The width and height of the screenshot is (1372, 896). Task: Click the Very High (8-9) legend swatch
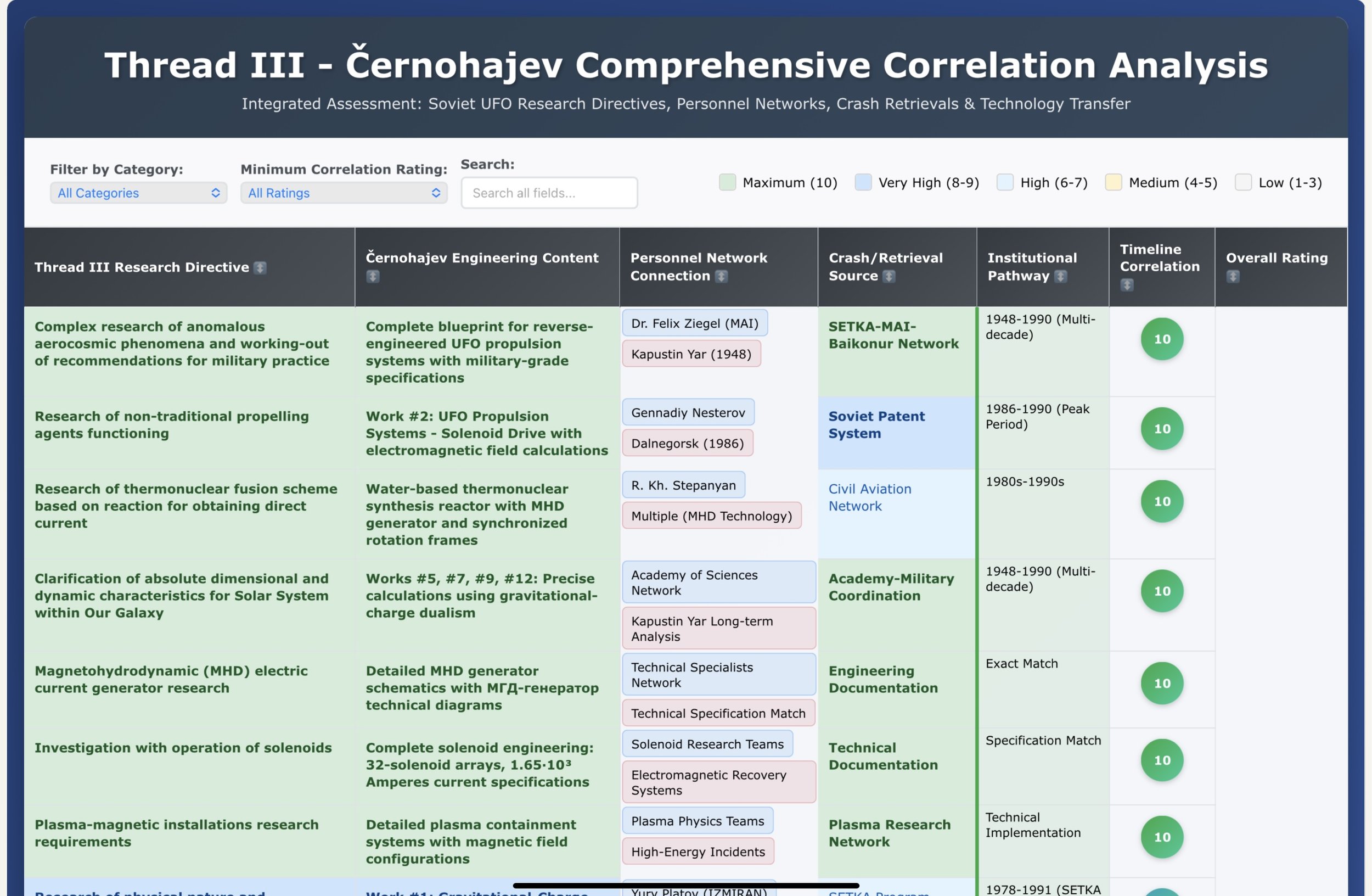tap(863, 183)
